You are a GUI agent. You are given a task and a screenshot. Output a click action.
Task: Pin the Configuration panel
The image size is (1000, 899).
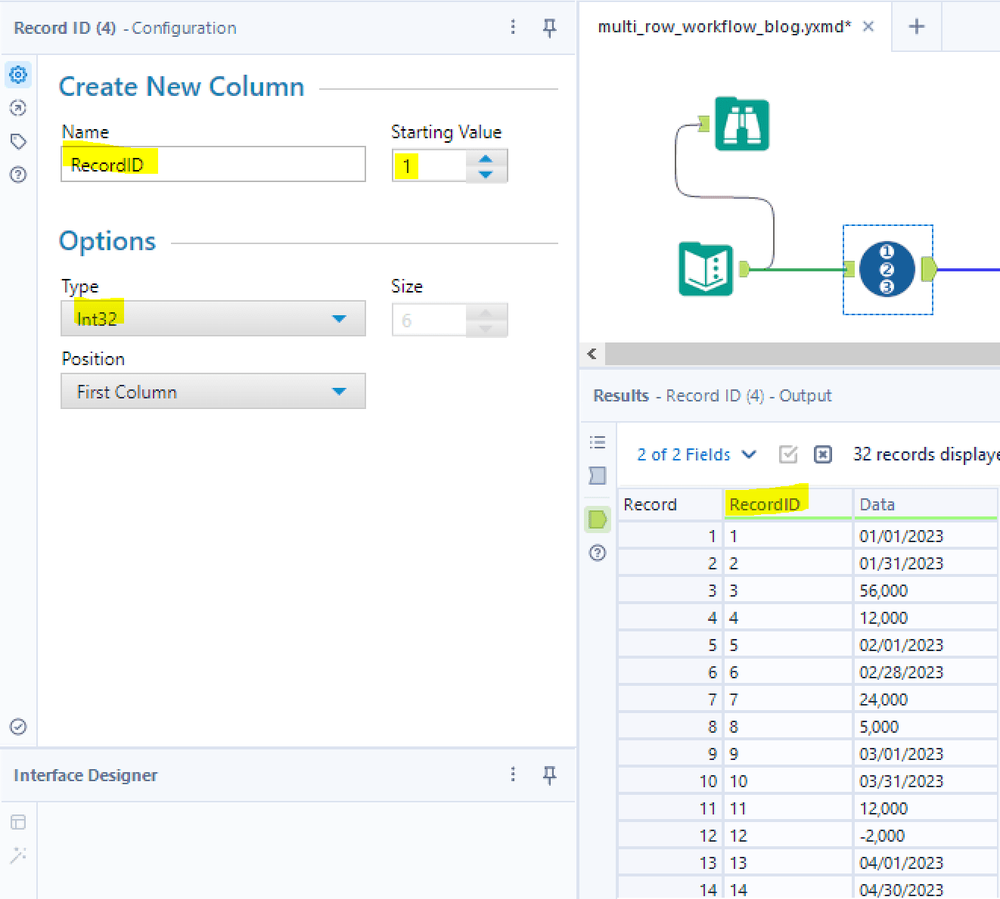pyautogui.click(x=549, y=28)
